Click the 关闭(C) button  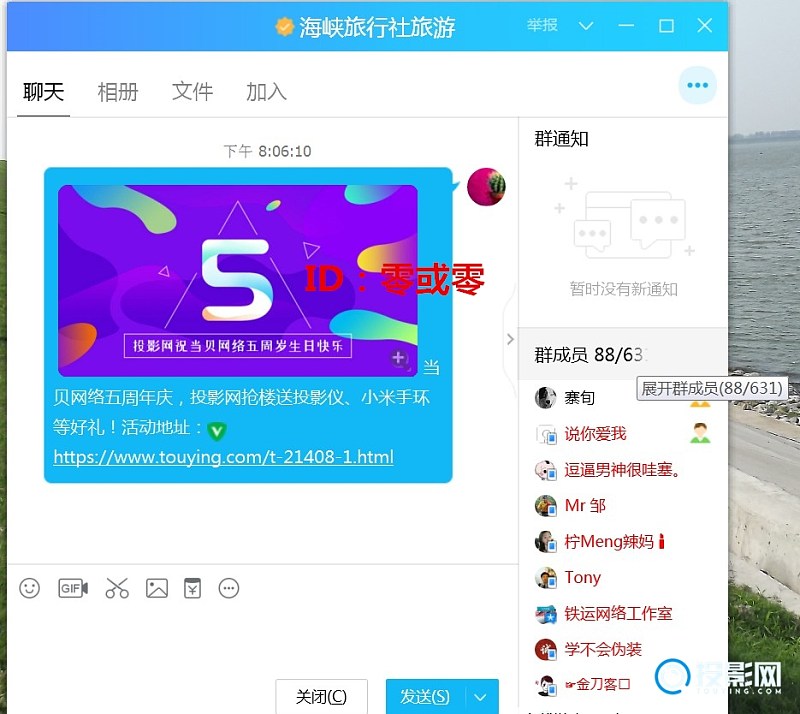pyautogui.click(x=321, y=697)
